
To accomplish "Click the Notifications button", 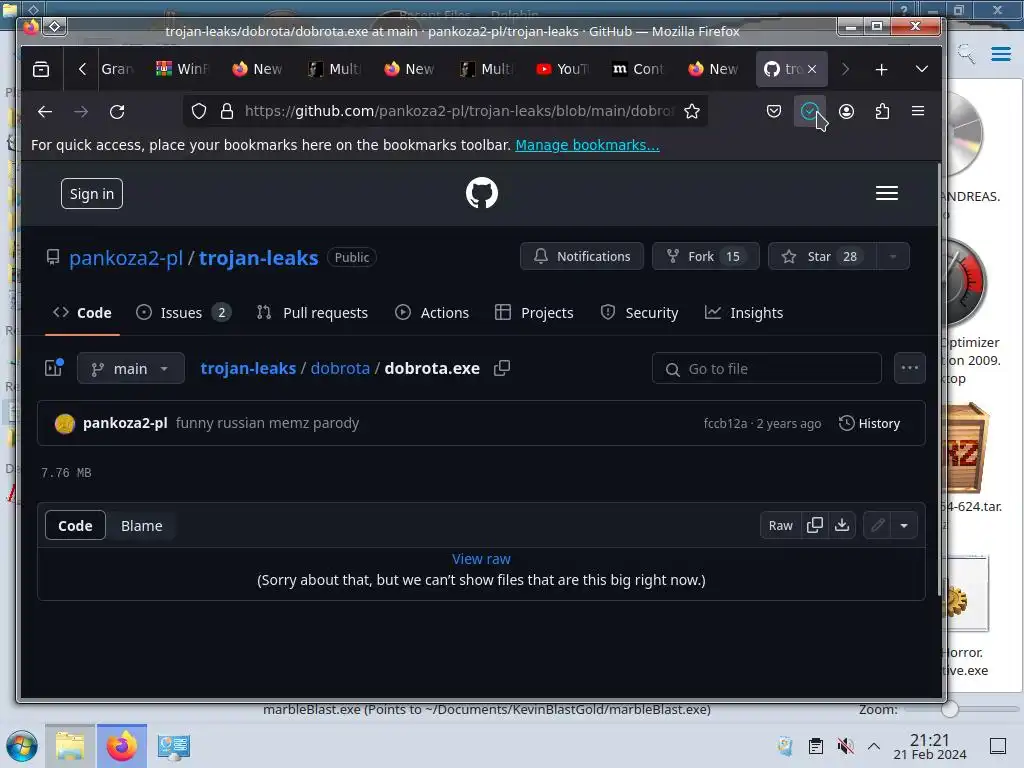I will 582,257.
